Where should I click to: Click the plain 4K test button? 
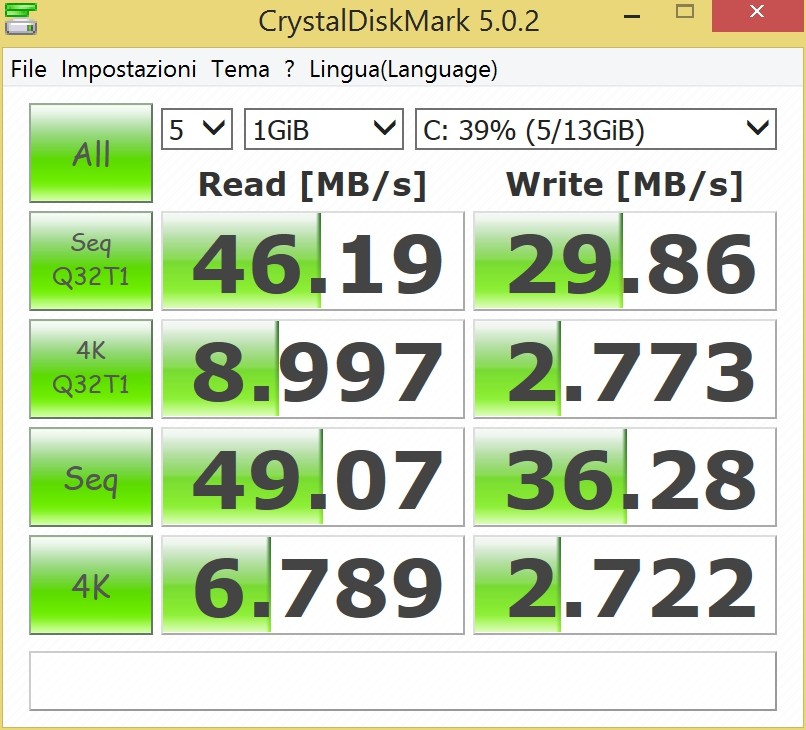[91, 585]
